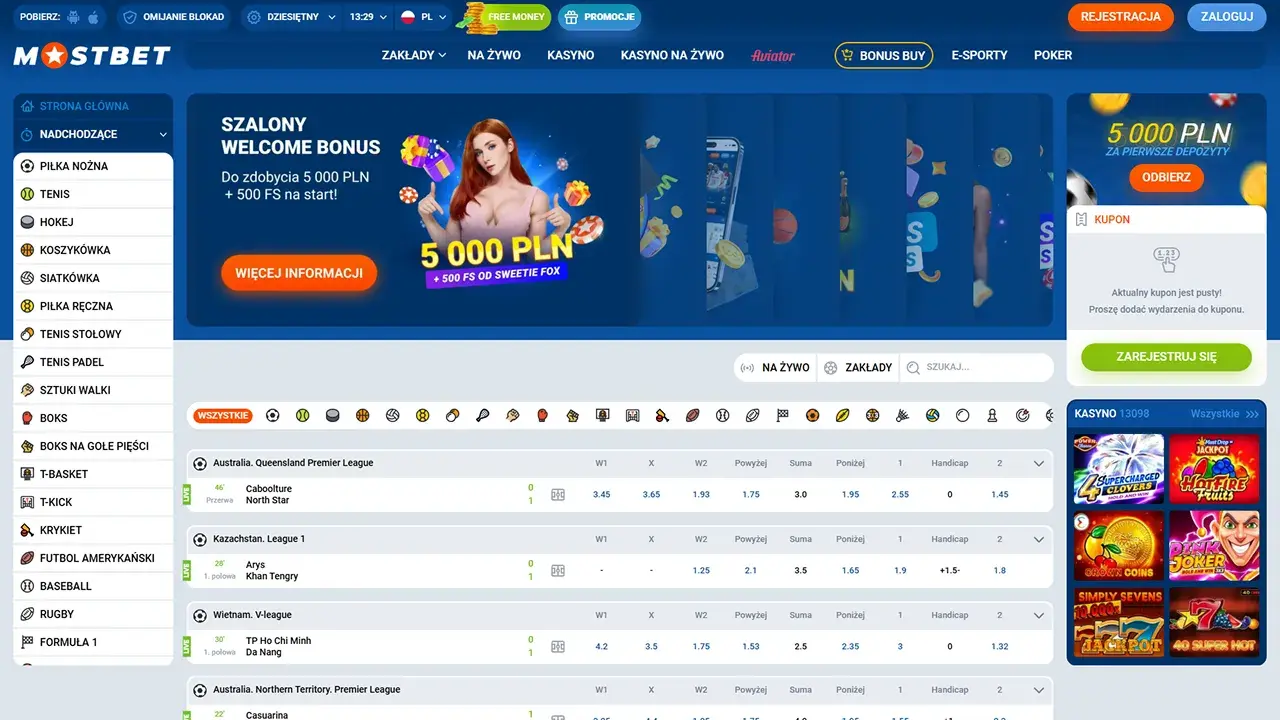Open the Dziesiętny odds format dropdown
The width and height of the screenshot is (1280, 720).
point(289,17)
